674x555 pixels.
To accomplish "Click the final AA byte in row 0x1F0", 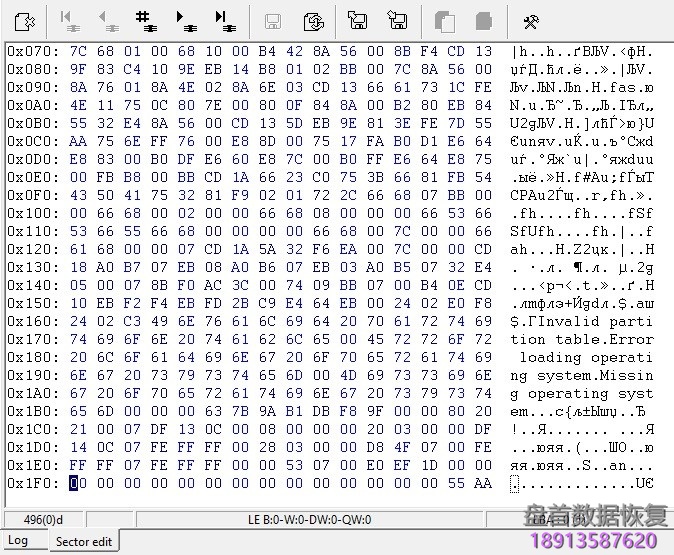I will (483, 483).
